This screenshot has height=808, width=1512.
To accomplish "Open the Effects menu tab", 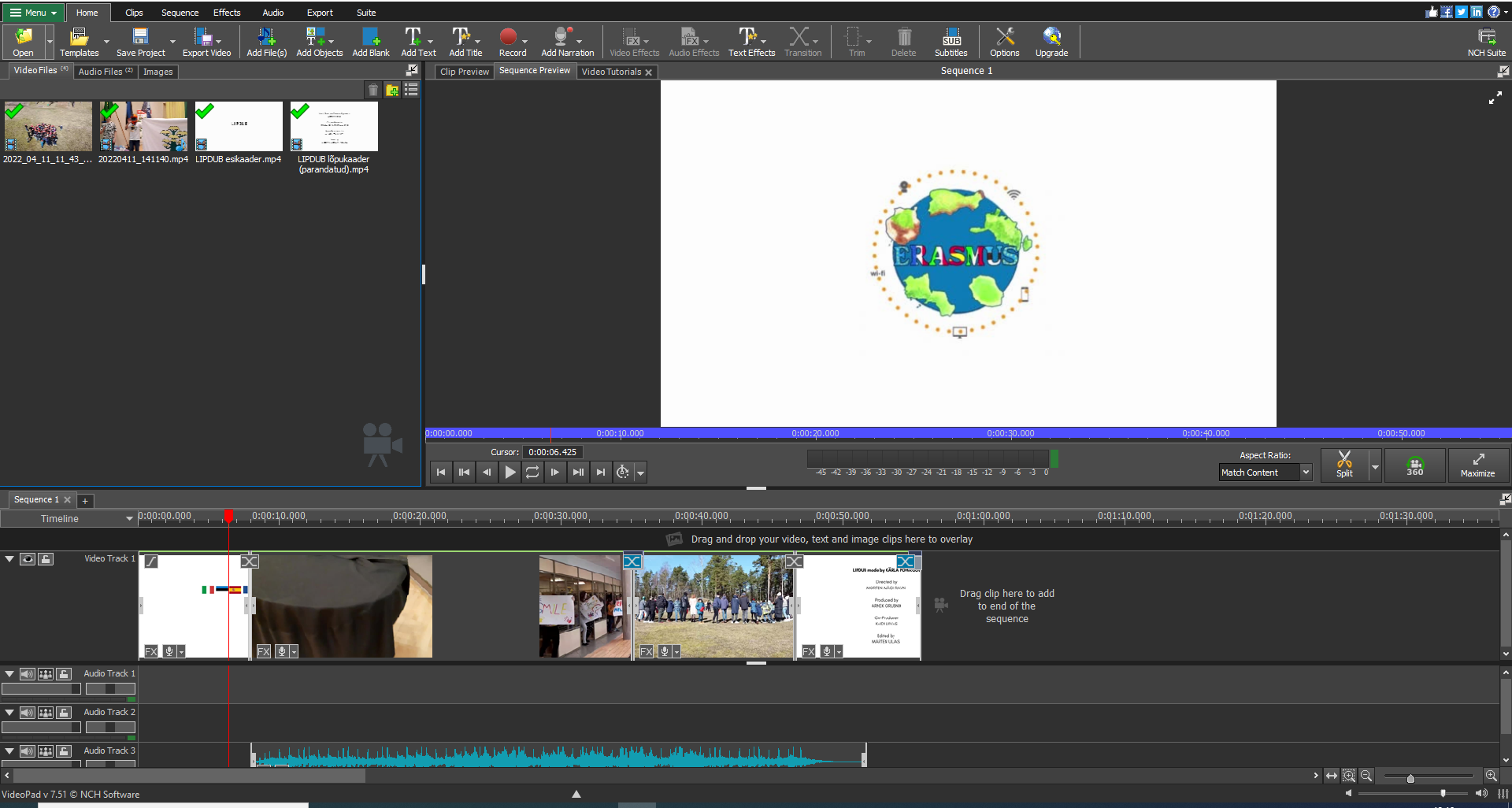I will (x=227, y=13).
